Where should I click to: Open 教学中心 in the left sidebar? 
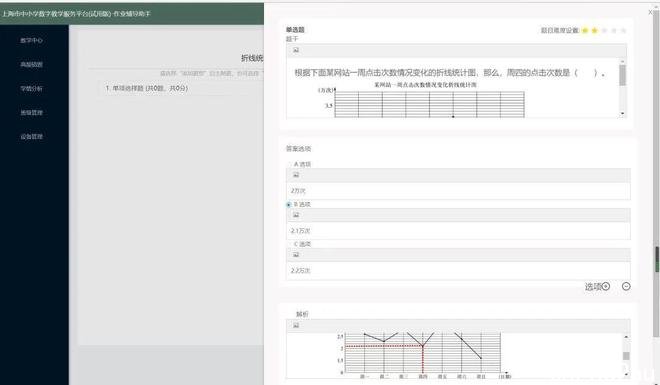pos(32,40)
